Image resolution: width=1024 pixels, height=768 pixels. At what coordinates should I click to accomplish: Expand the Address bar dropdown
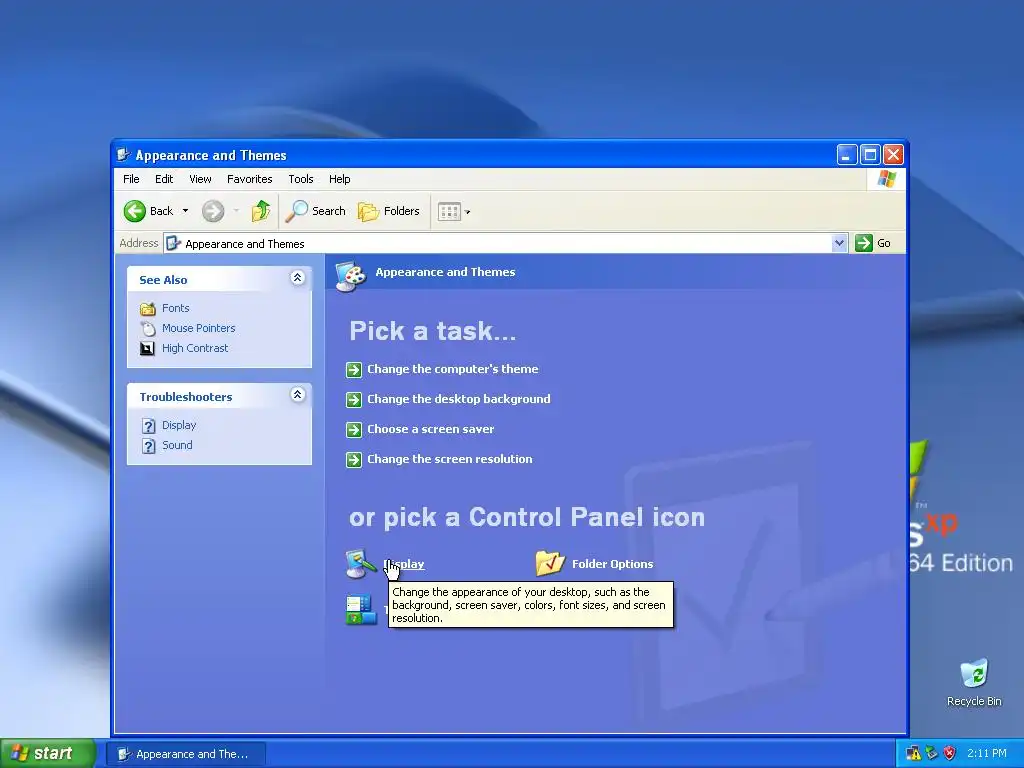click(x=839, y=244)
